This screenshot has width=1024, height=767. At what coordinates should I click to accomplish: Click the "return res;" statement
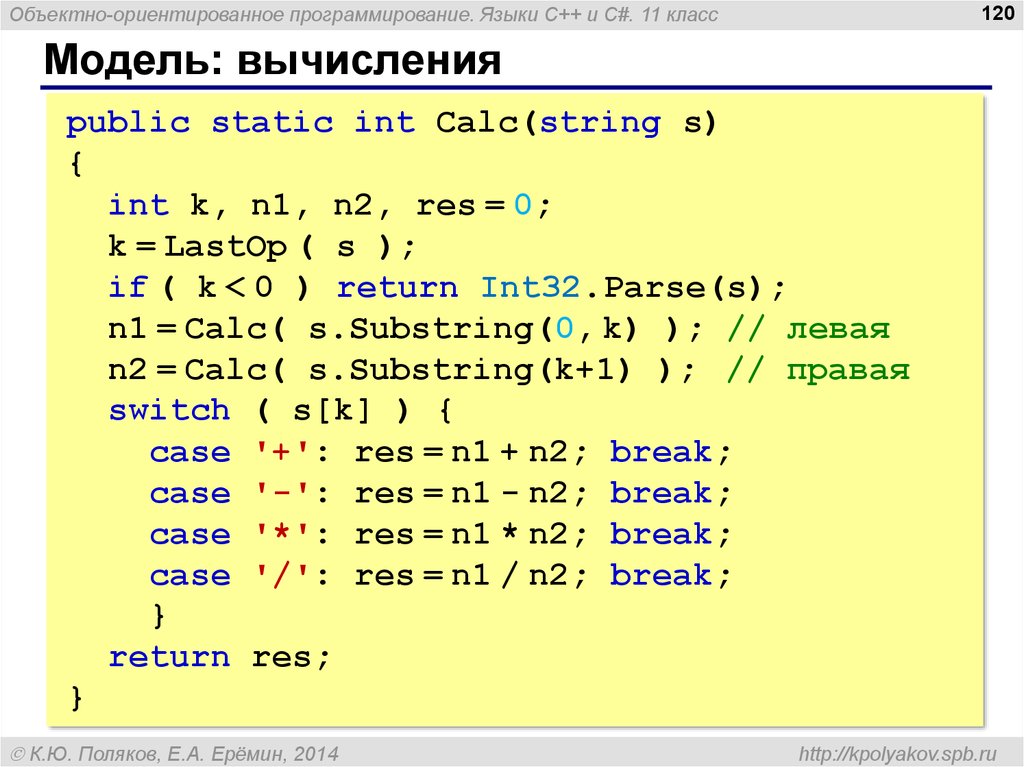coord(219,658)
